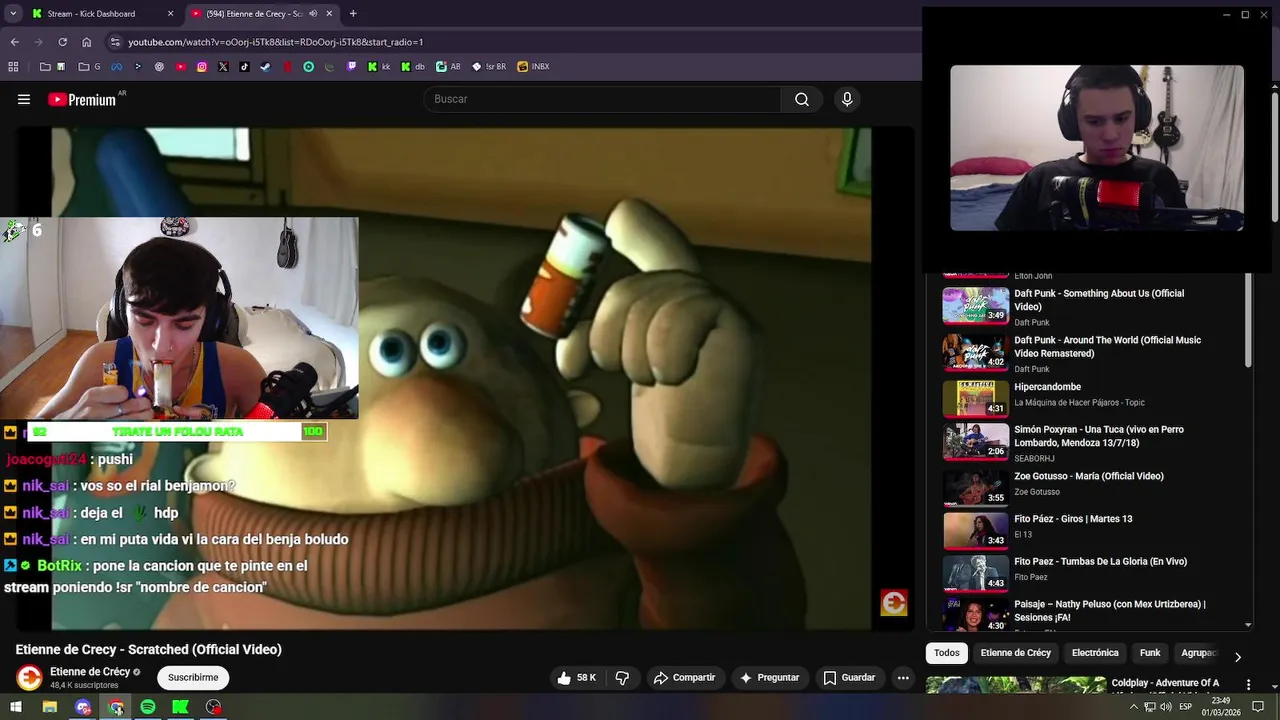Open the YouTube bookmark in bookmarks bar
Viewport: 1280px width, 720px height.
[181, 67]
